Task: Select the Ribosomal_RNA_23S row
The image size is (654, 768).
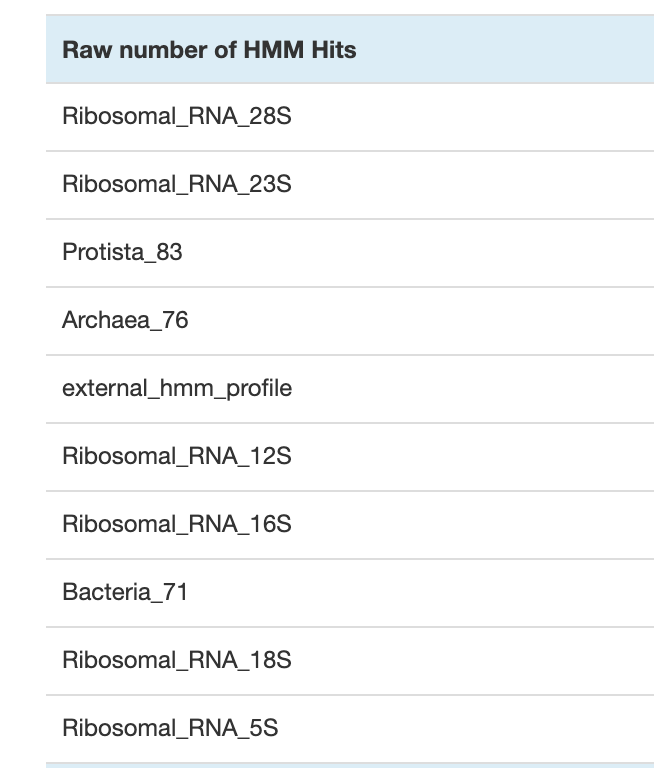Action: (x=177, y=185)
